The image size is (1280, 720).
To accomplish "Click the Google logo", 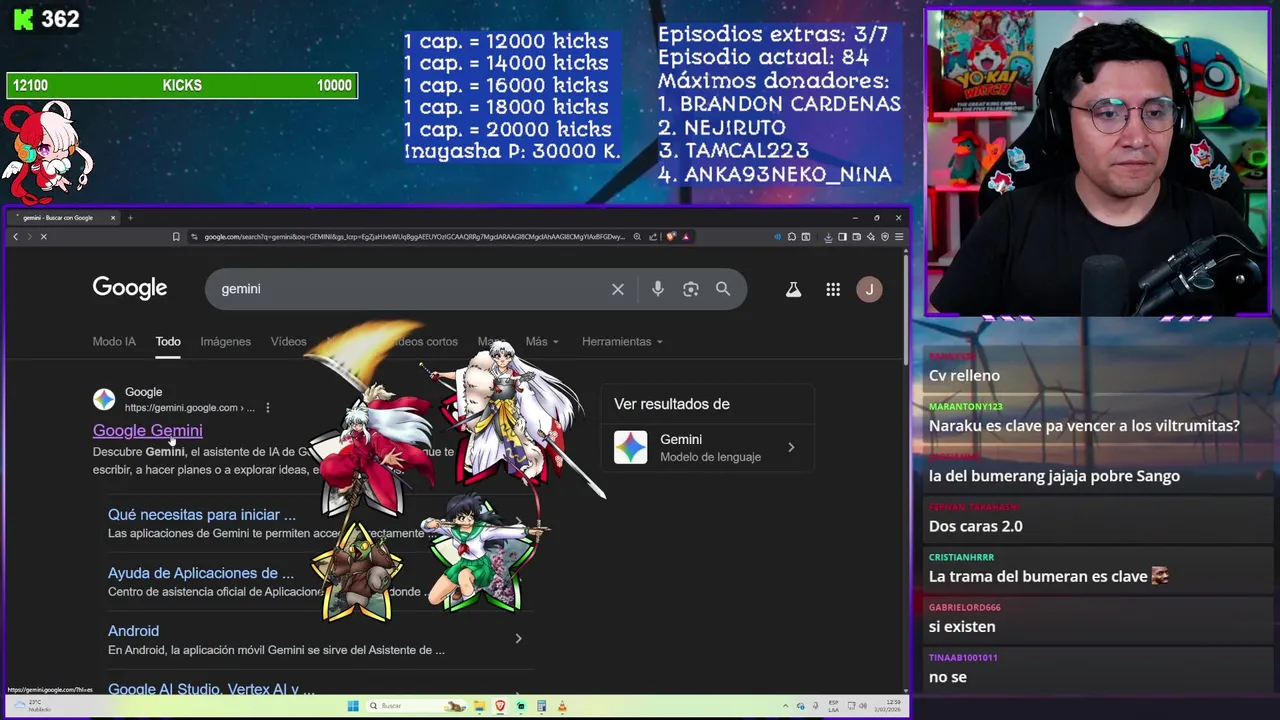I will pos(130,288).
